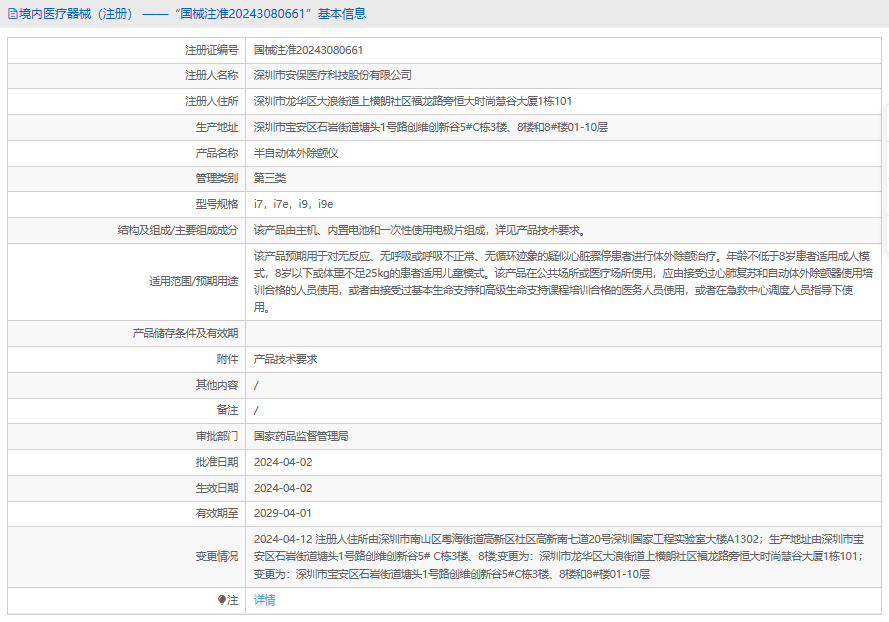The width and height of the screenshot is (889, 622).
Task: Click the 型号规格 label
Action: (x=217, y=204)
